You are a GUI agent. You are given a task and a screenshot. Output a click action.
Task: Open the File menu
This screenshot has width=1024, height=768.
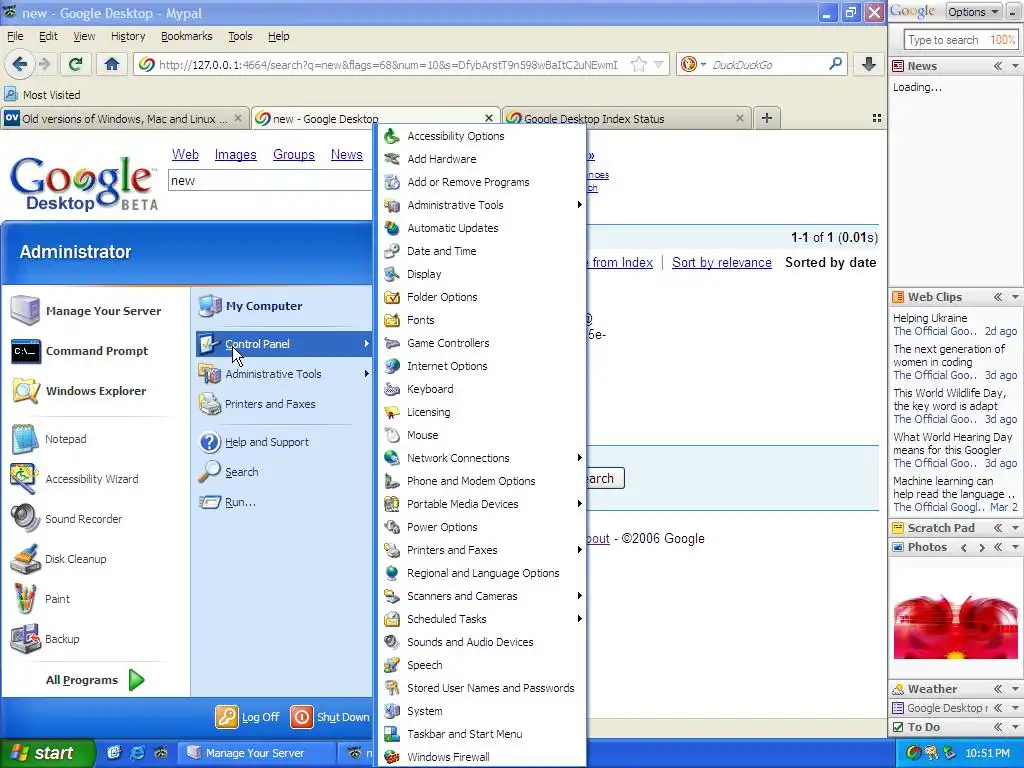[15, 36]
